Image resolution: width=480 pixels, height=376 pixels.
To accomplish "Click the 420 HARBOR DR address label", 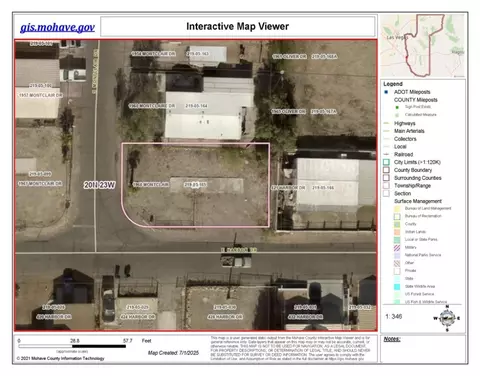I will (54, 317).
